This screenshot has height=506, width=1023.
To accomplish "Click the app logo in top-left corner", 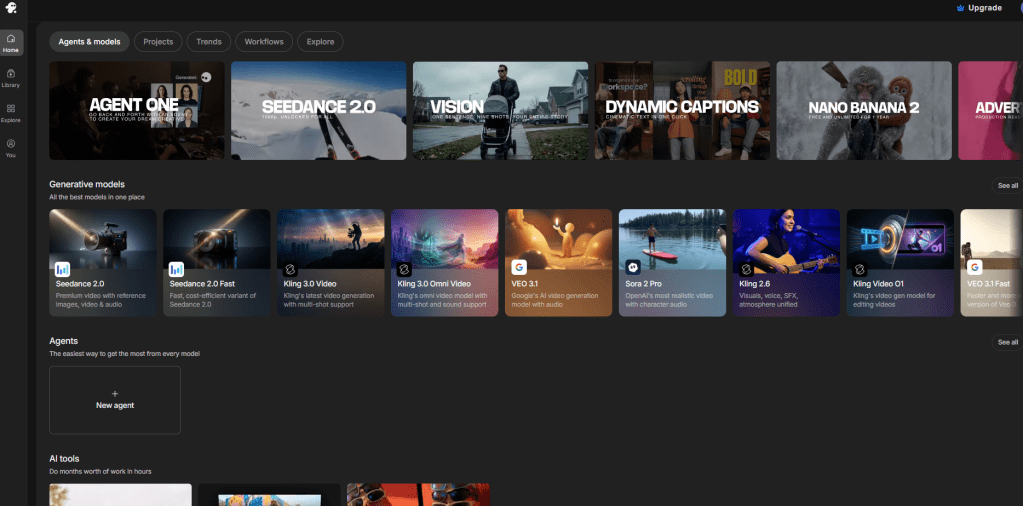I will click(11, 8).
